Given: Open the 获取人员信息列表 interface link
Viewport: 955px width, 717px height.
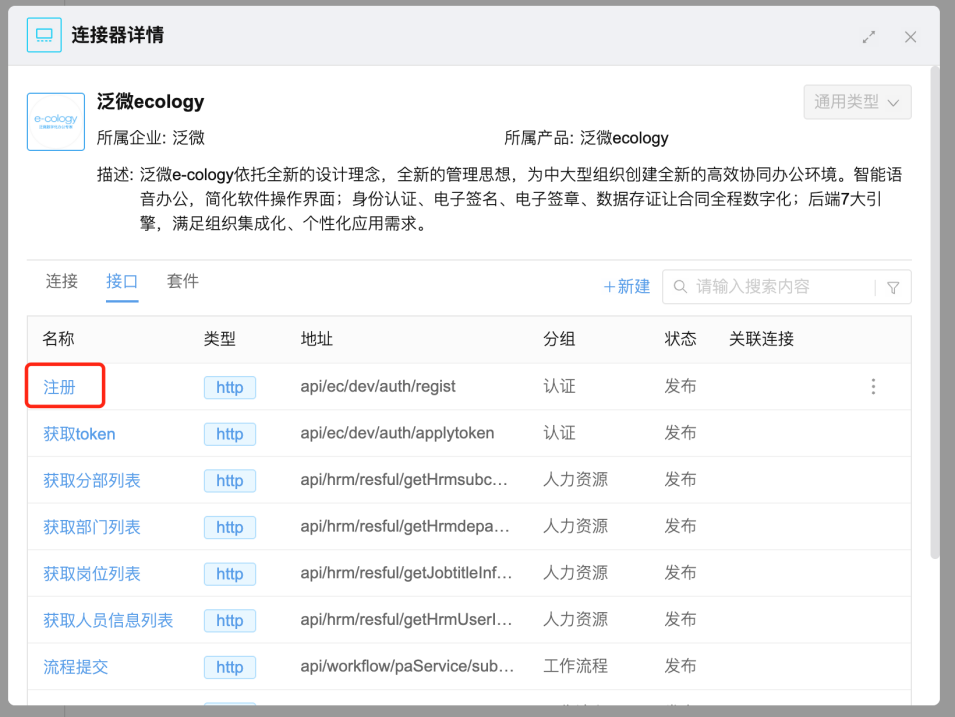Looking at the screenshot, I should click(x=108, y=620).
